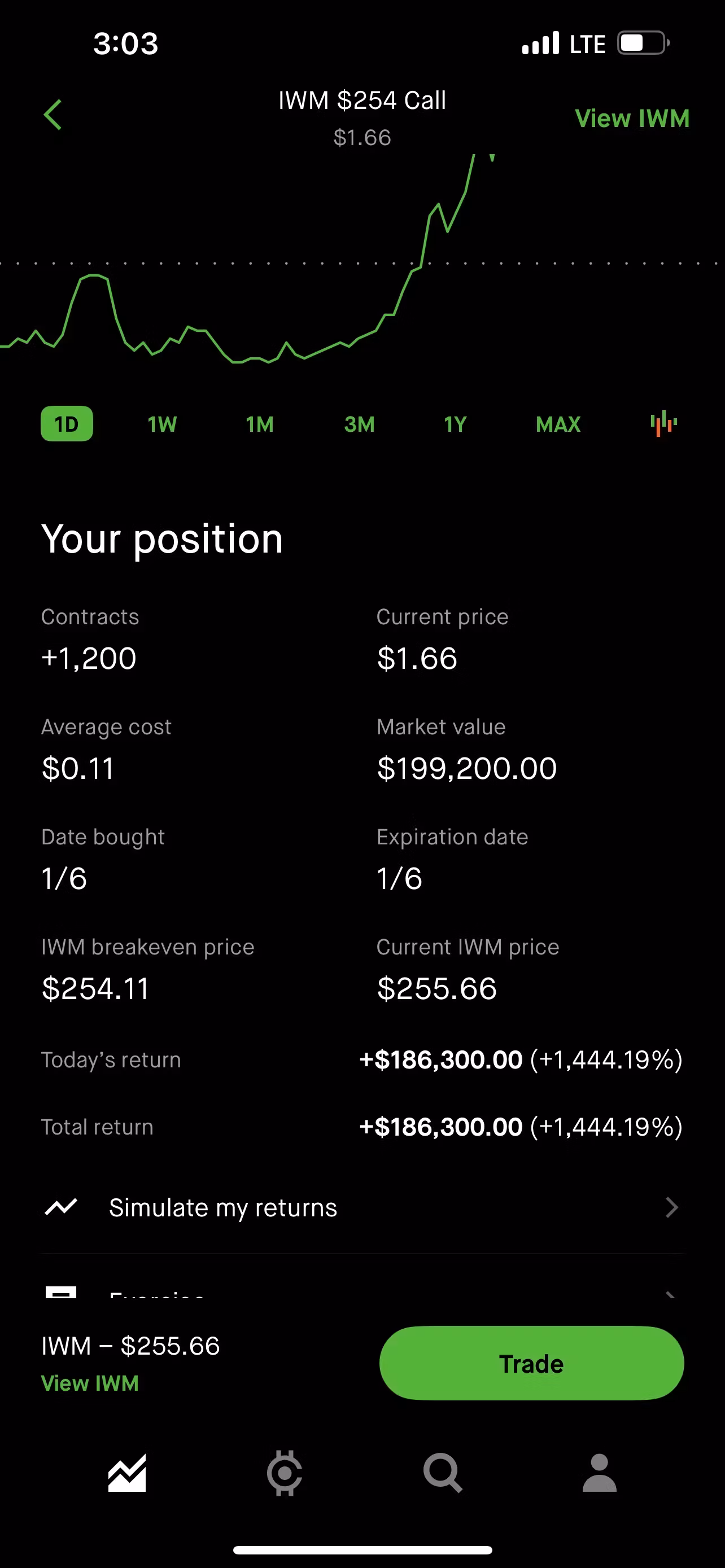Expand the Exercise row chevron
The width and height of the screenshot is (725, 1568).
coord(671,1295)
